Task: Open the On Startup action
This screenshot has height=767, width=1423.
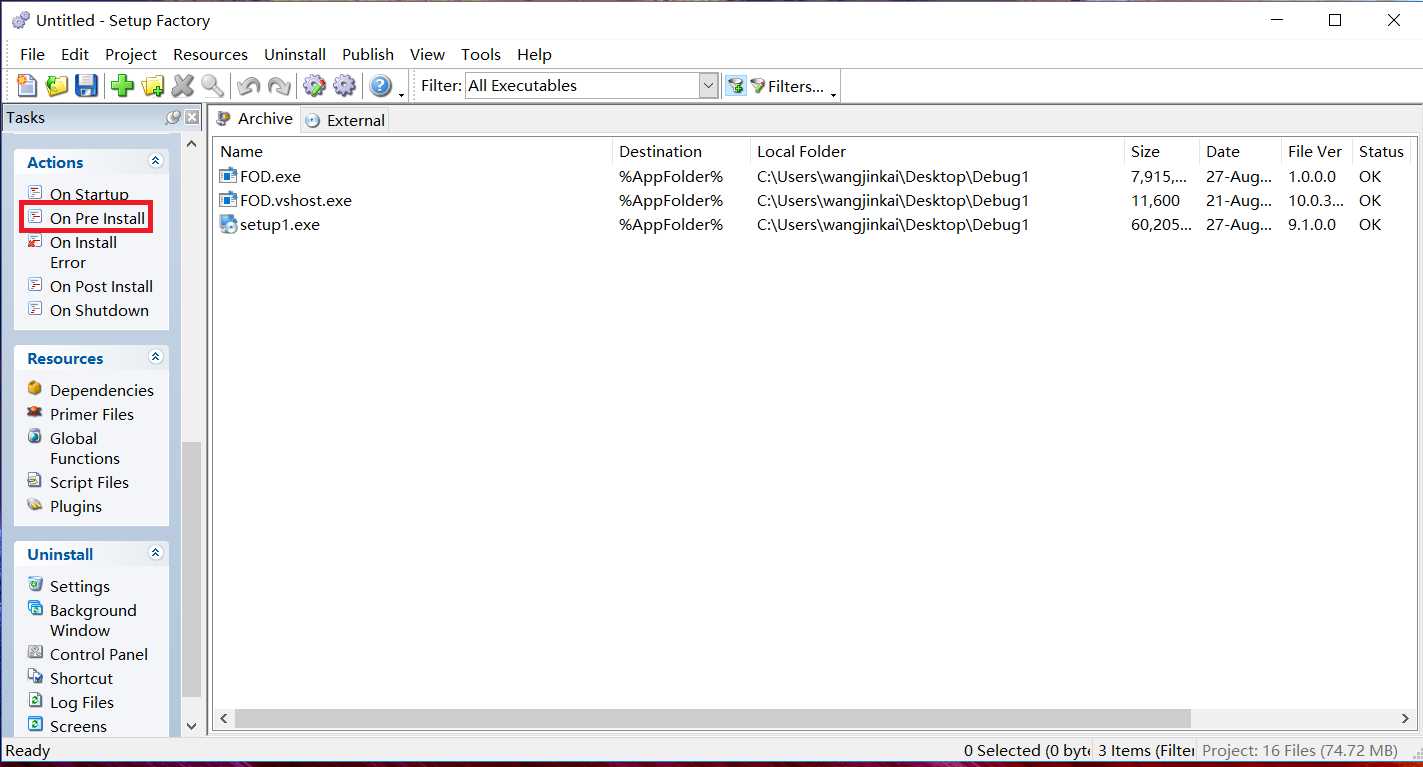Action: coord(89,194)
